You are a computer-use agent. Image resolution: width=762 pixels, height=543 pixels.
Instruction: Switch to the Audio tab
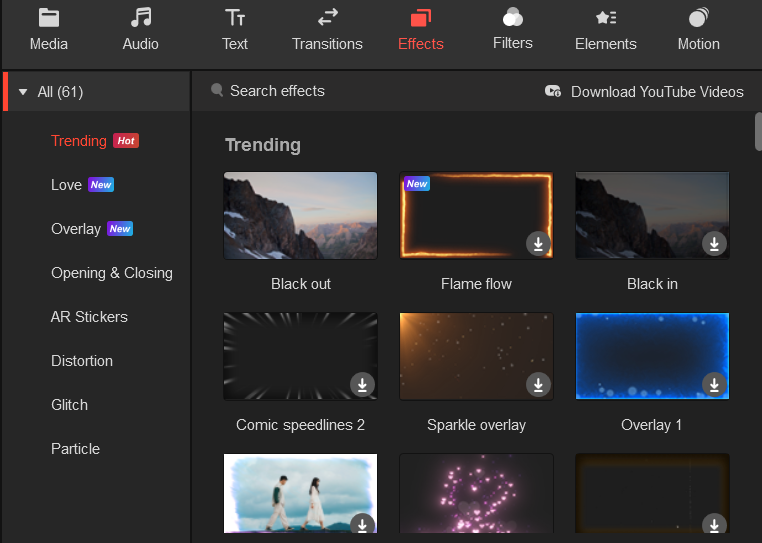point(140,30)
